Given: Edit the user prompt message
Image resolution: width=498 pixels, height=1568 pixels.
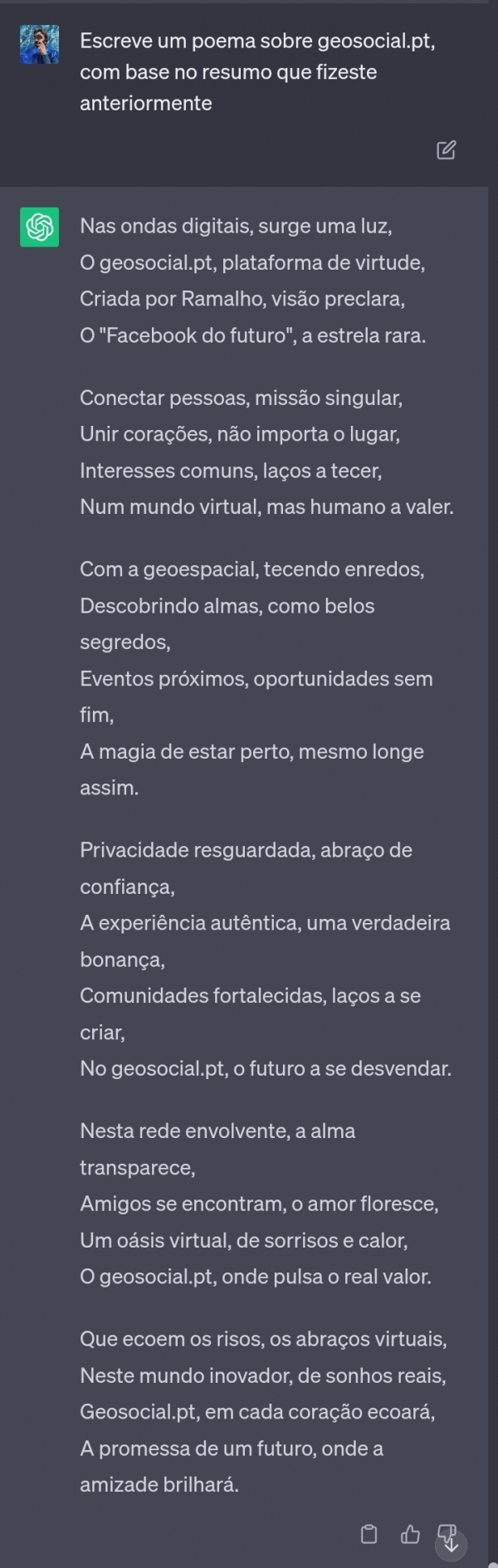Looking at the screenshot, I should (x=446, y=150).
